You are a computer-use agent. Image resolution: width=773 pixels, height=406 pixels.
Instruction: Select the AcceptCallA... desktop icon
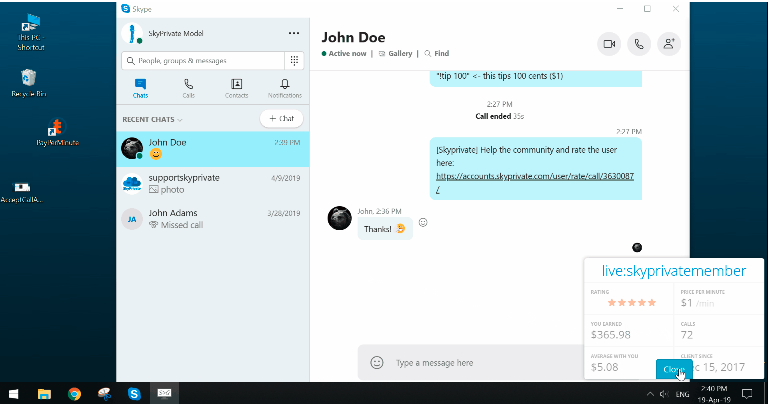(22, 192)
